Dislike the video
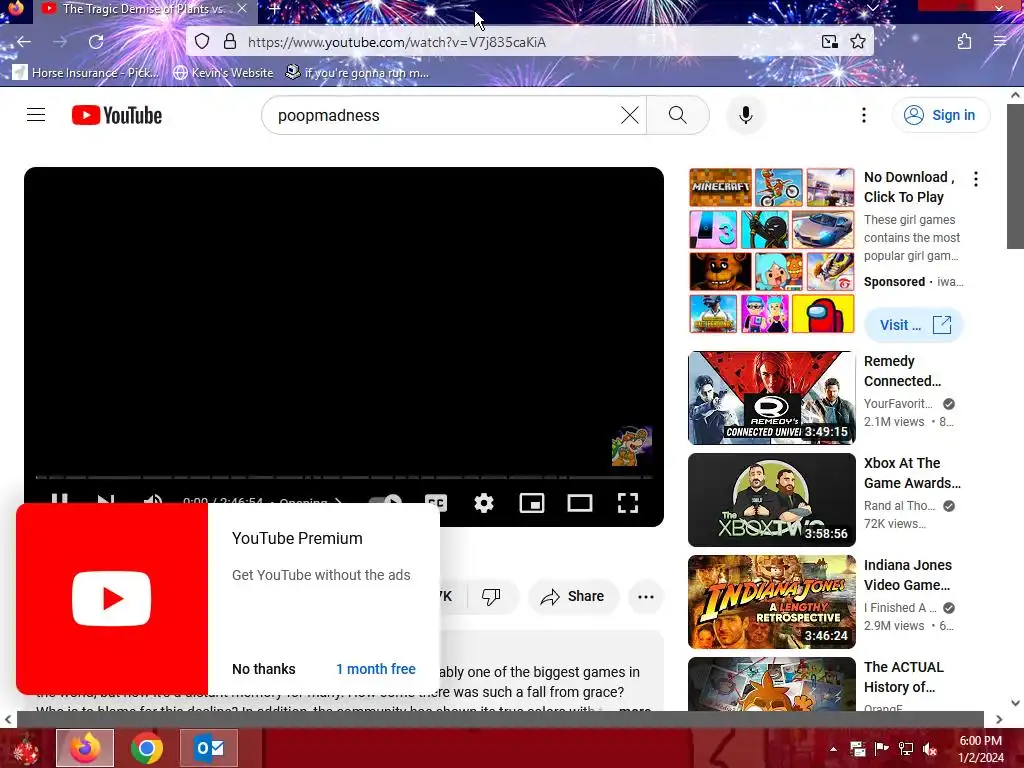Viewport: 1024px width, 768px height. [491, 596]
